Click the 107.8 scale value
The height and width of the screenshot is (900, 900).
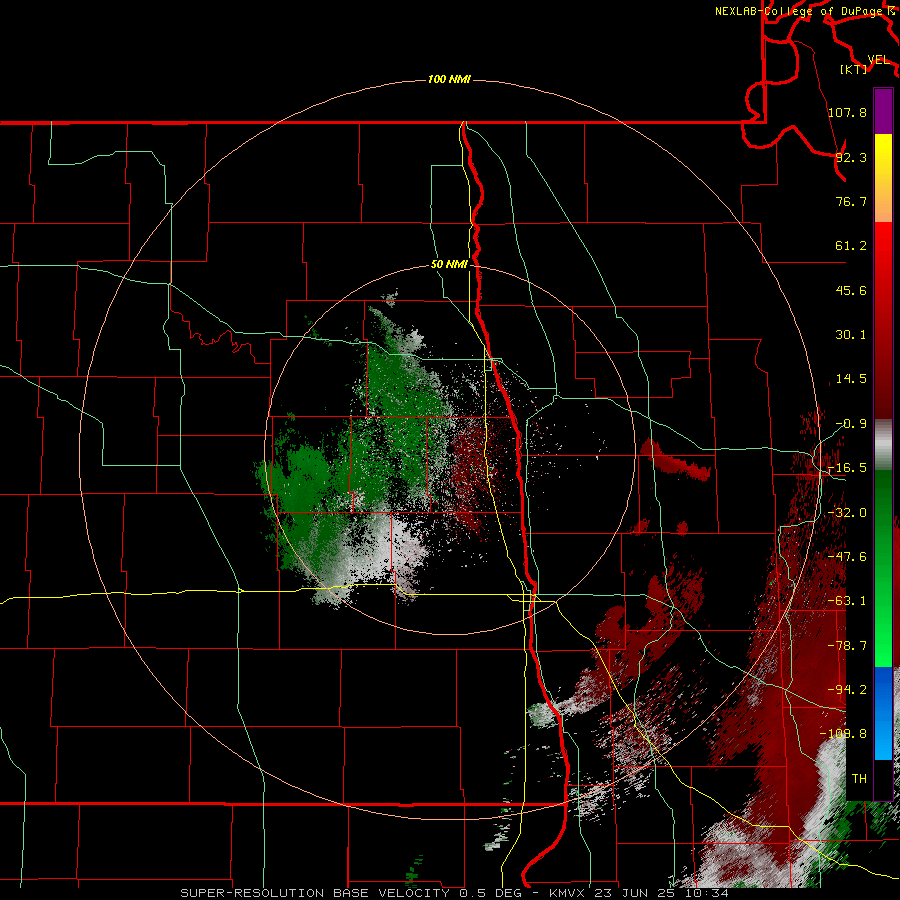point(847,112)
